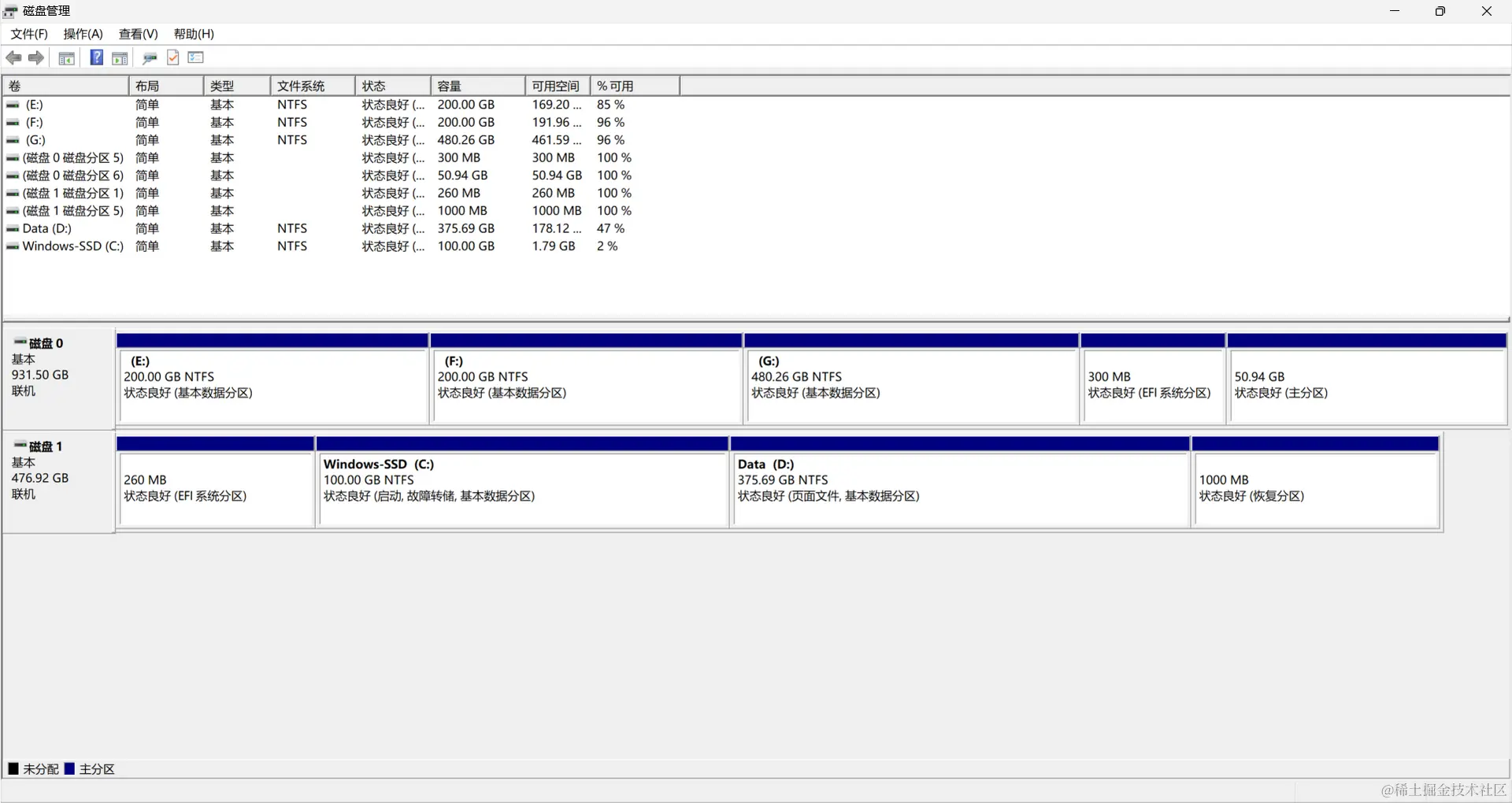Screen dimensions: 1512x803
Task: Click the drive icon beside 磁盘 1 磁盘分区 1
Action: tap(13, 194)
